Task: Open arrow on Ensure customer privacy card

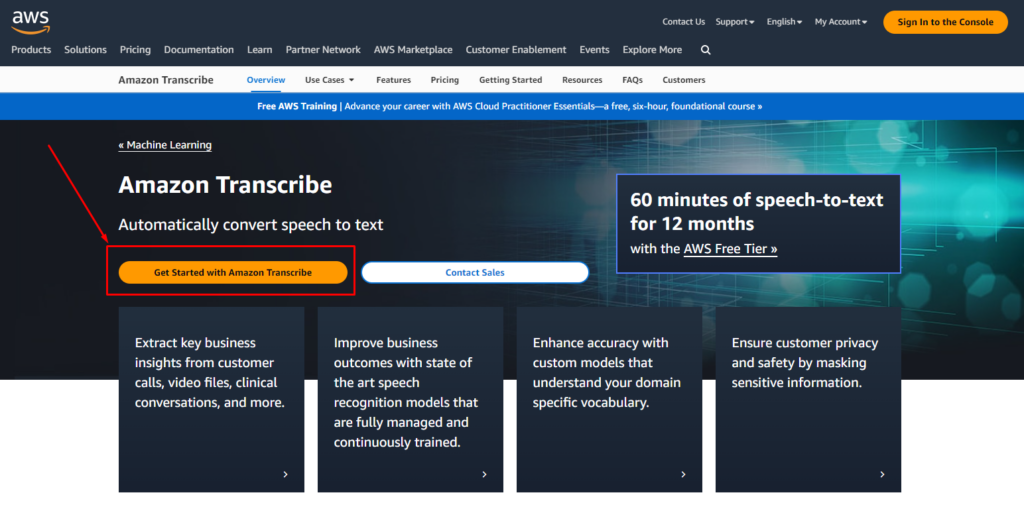Action: click(x=882, y=474)
